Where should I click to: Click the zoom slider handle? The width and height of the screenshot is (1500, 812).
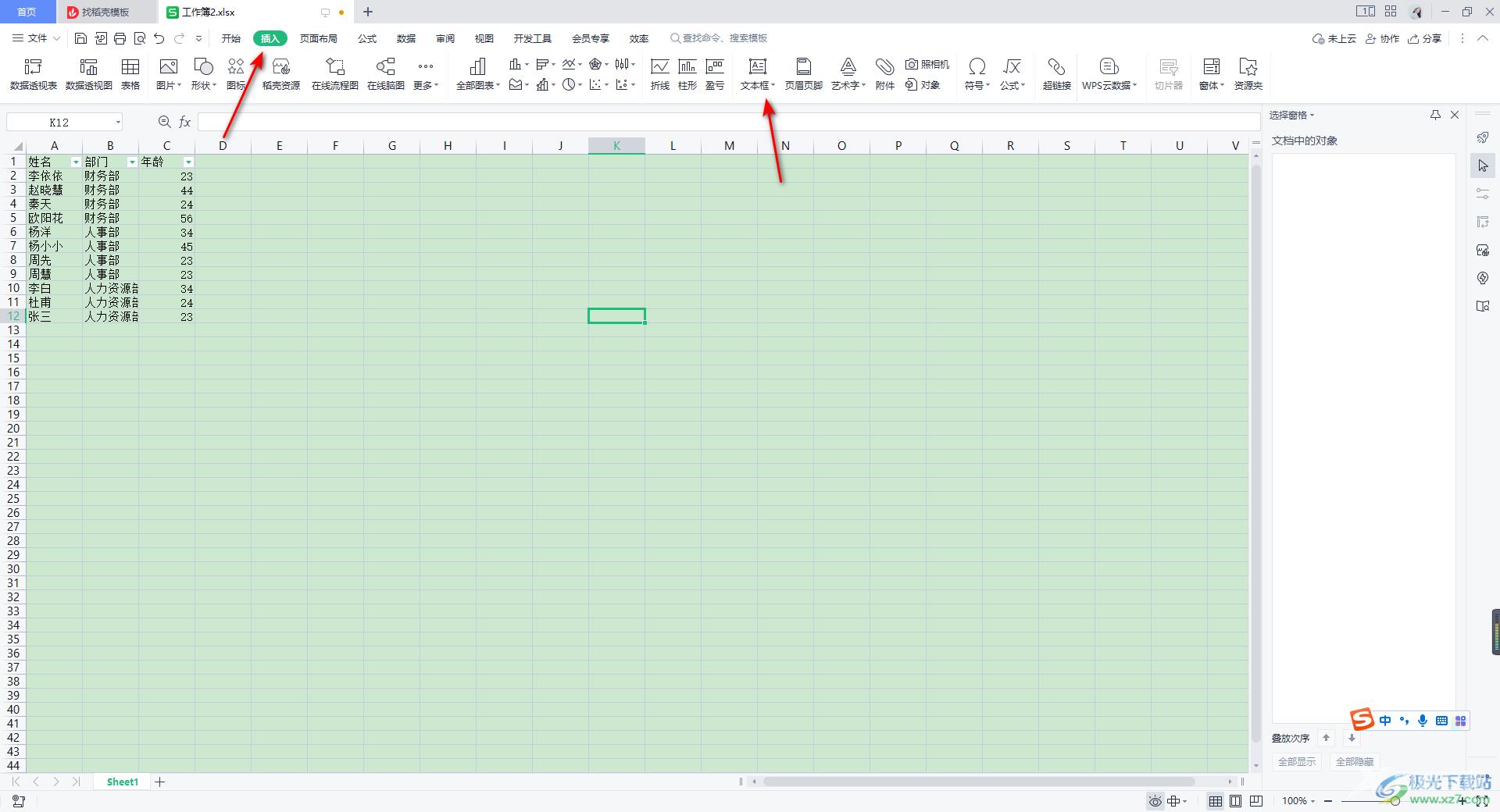pos(1395,801)
